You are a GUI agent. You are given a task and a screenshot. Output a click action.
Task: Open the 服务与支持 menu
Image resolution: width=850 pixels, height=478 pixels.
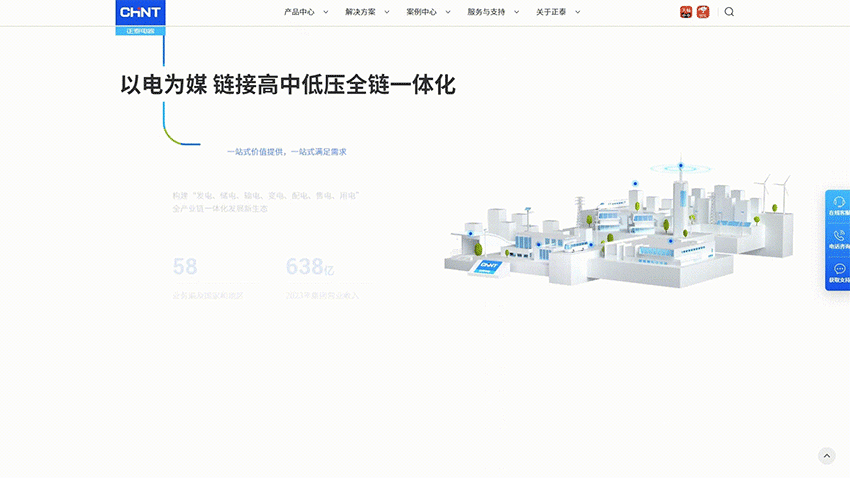486,12
